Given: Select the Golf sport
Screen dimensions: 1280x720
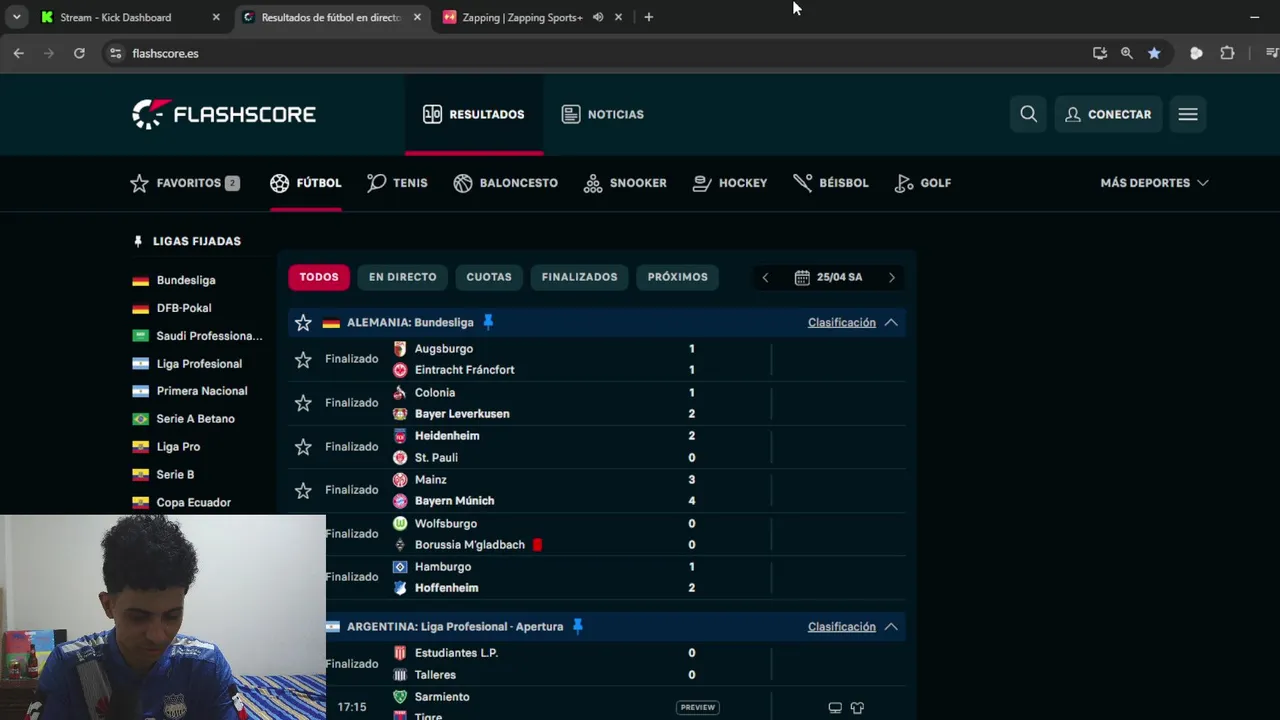Looking at the screenshot, I should (x=923, y=183).
